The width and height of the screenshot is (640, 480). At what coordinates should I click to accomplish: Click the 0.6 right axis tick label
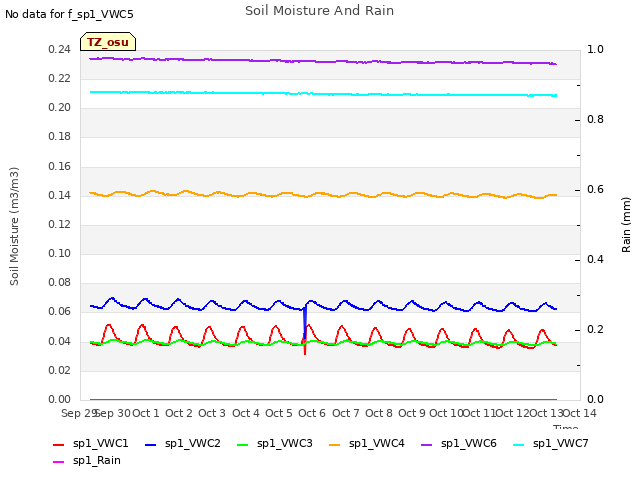[595, 190]
